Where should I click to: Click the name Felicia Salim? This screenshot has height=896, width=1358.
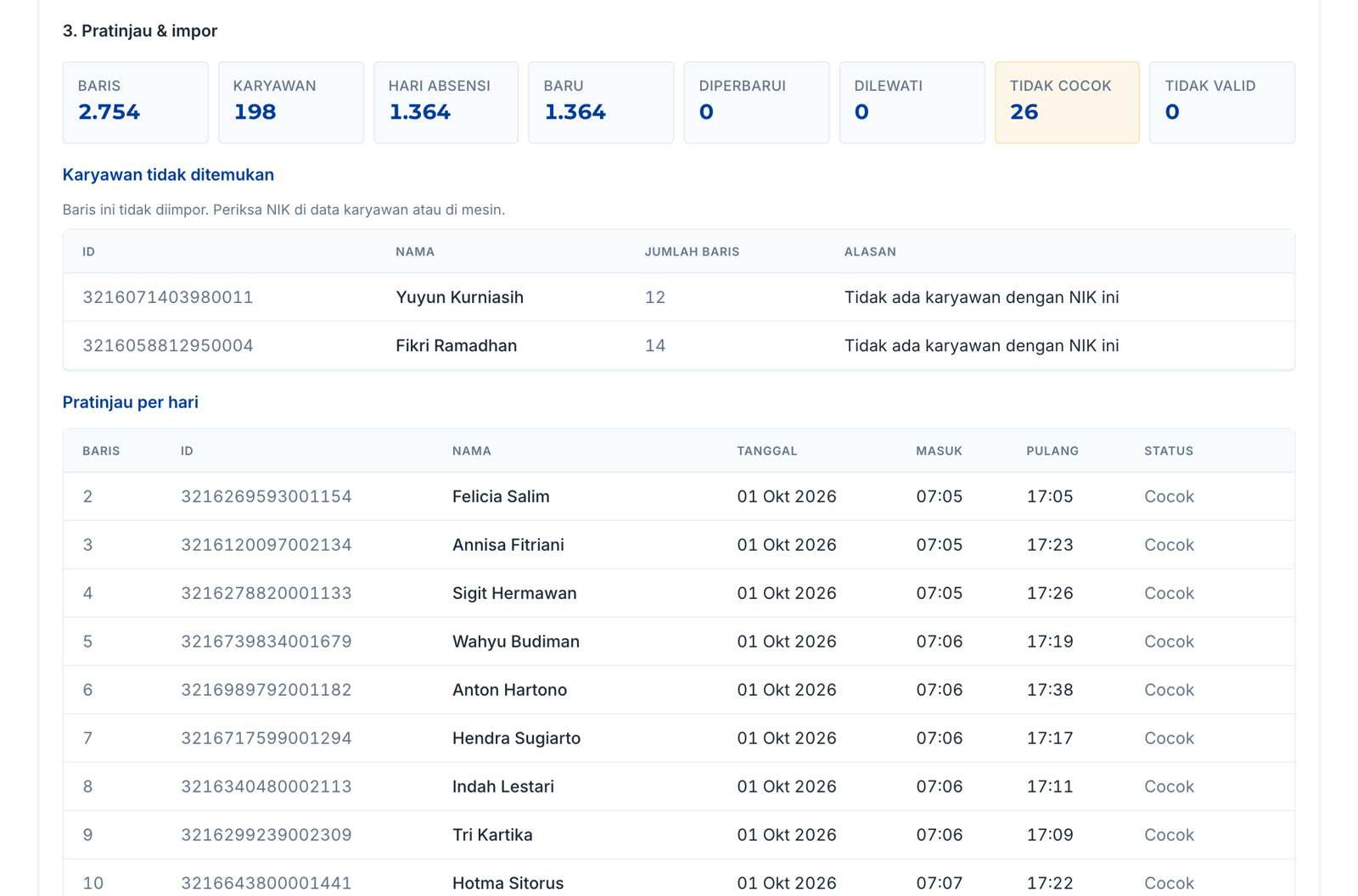pos(501,496)
